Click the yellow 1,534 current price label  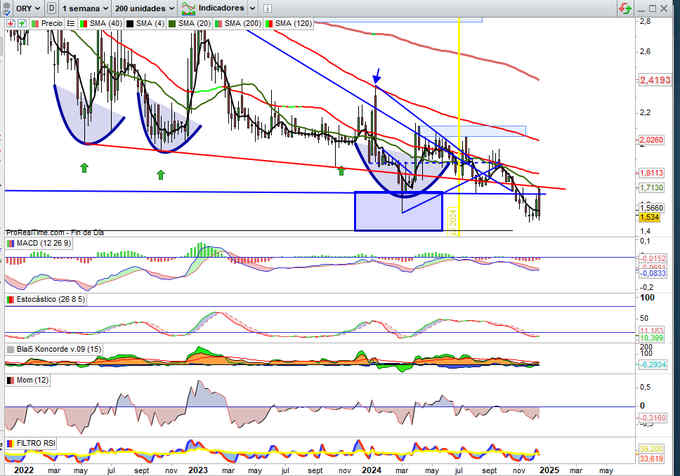pyautogui.click(x=650, y=218)
